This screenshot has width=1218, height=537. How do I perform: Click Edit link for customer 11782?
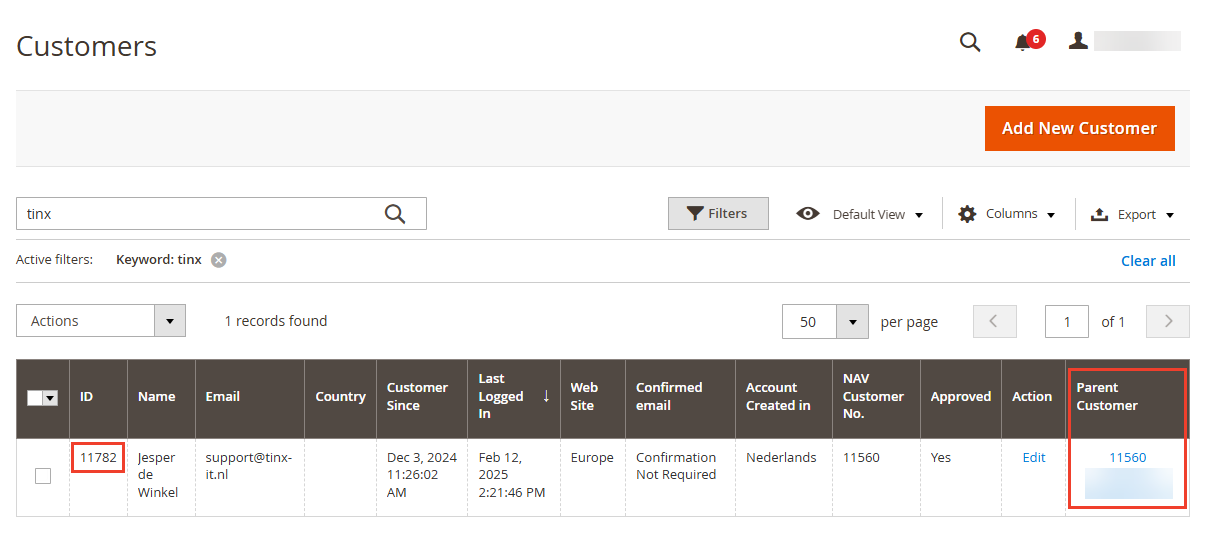(1033, 457)
